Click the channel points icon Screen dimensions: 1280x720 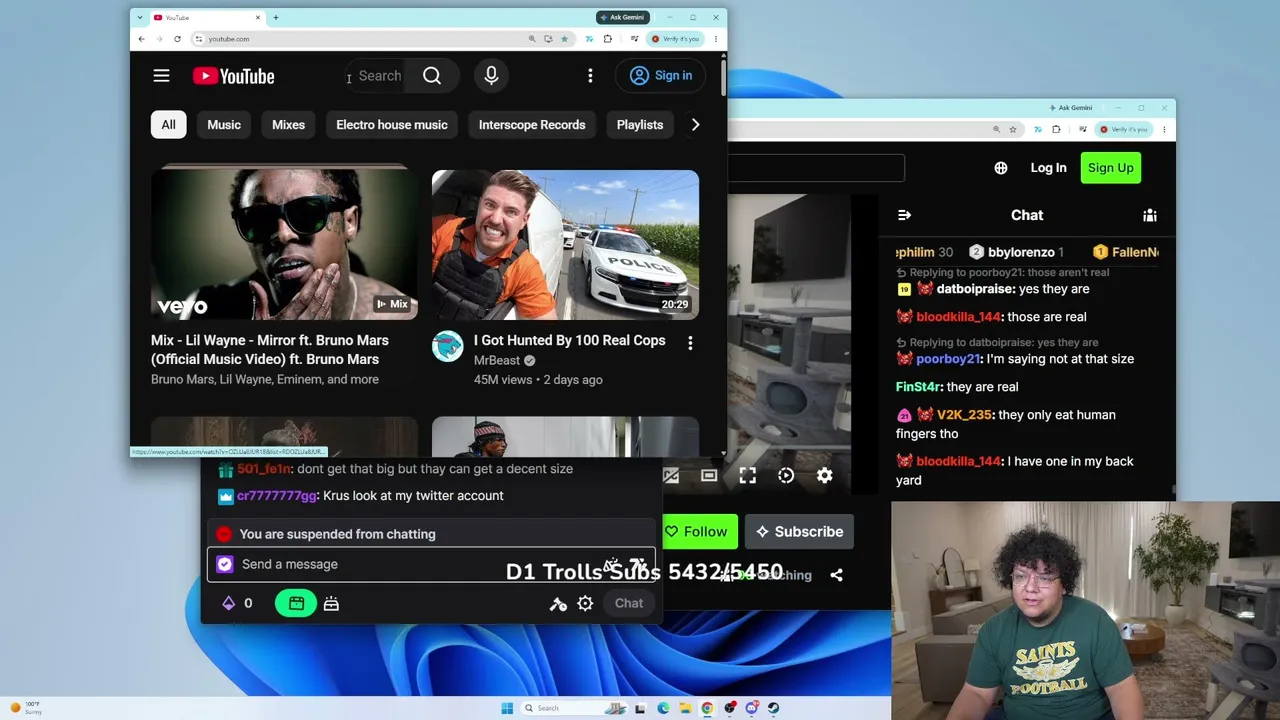click(x=229, y=603)
